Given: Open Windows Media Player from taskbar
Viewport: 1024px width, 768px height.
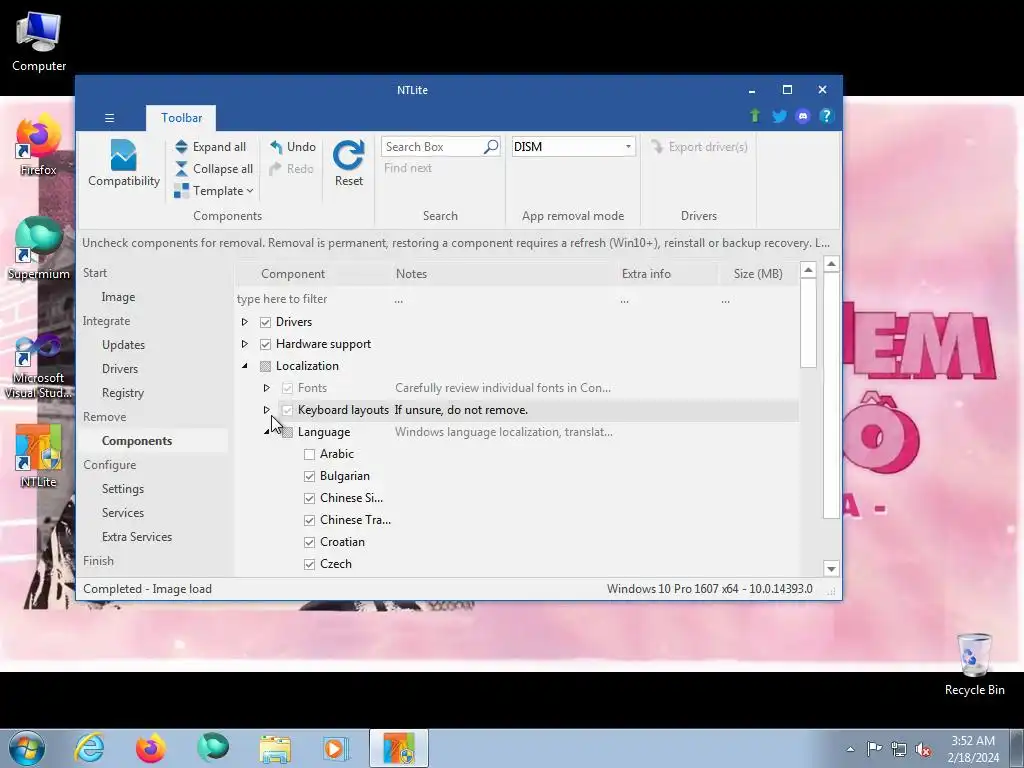Looking at the screenshot, I should click(x=336, y=748).
